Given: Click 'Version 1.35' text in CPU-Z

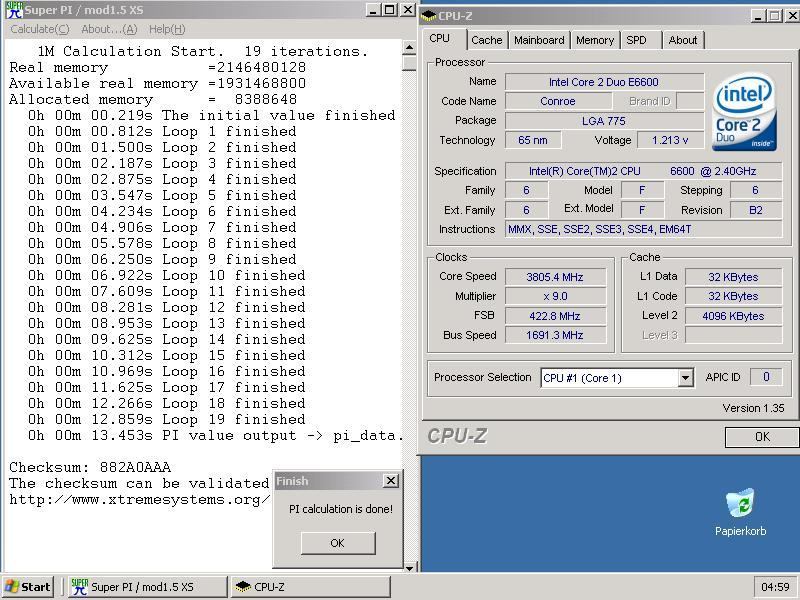Looking at the screenshot, I should coord(753,408).
